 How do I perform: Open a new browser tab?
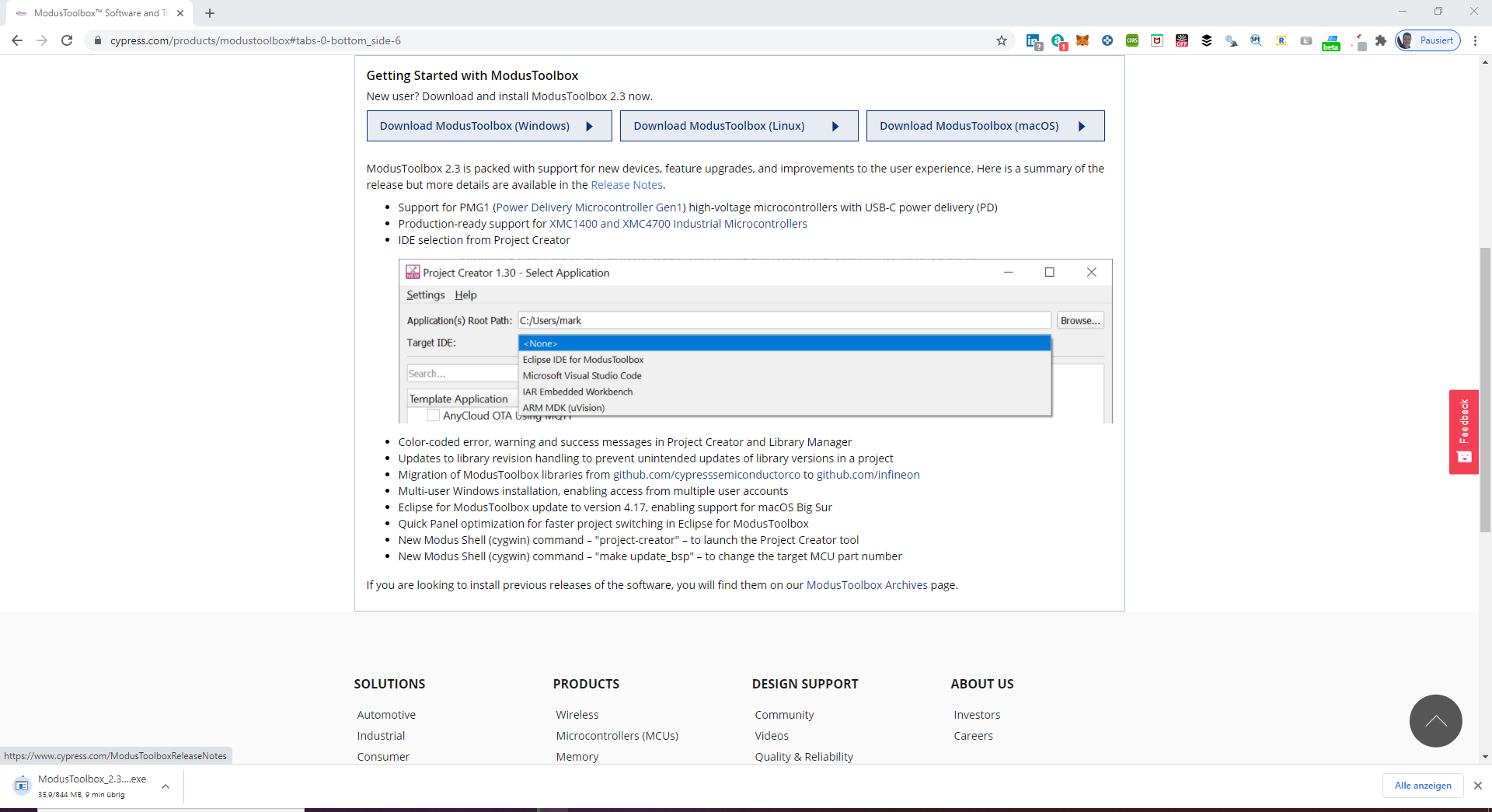point(210,13)
